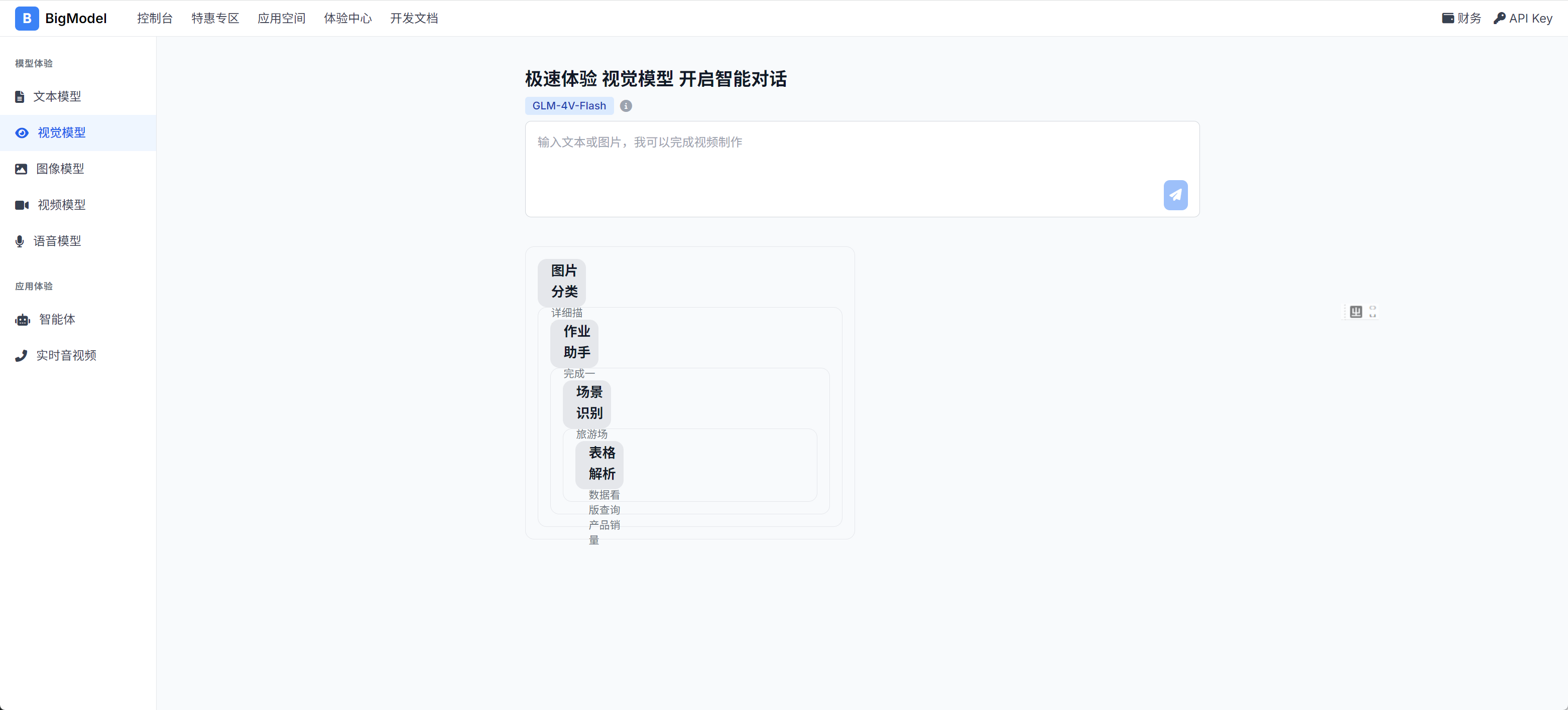Open the 文本模型 document icon
Viewport: 1568px width, 710px height.
coord(20,97)
